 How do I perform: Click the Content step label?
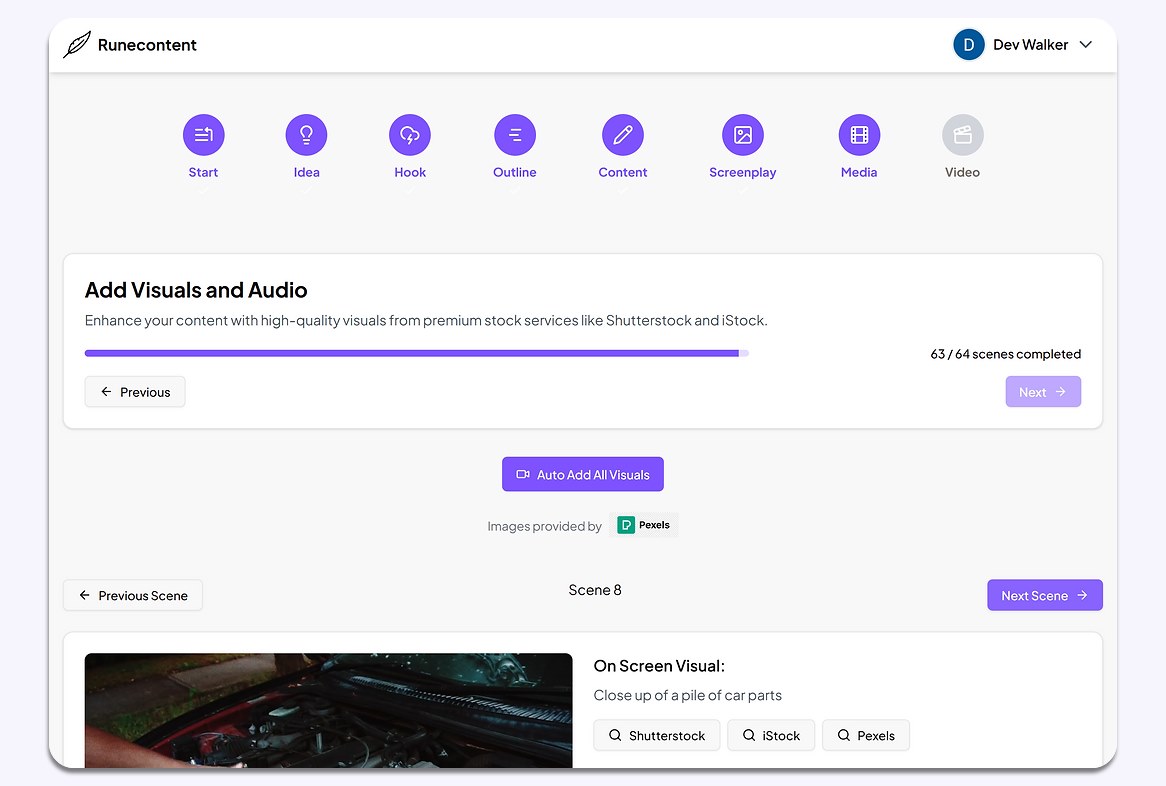622,173
